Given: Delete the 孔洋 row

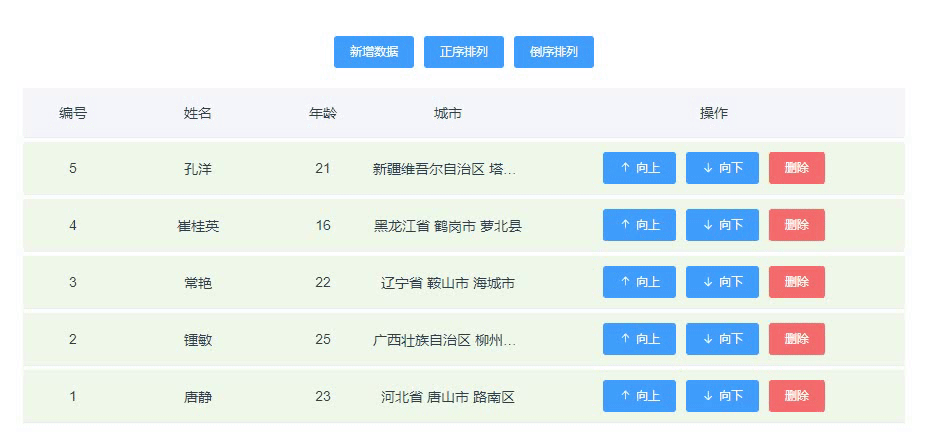Looking at the screenshot, I should coord(797,168).
